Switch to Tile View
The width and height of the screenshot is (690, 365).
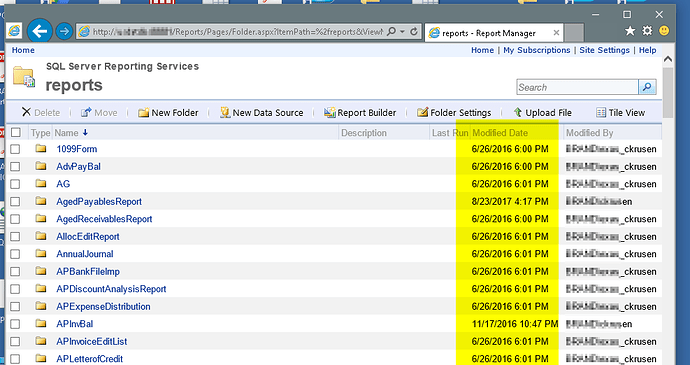(620, 113)
